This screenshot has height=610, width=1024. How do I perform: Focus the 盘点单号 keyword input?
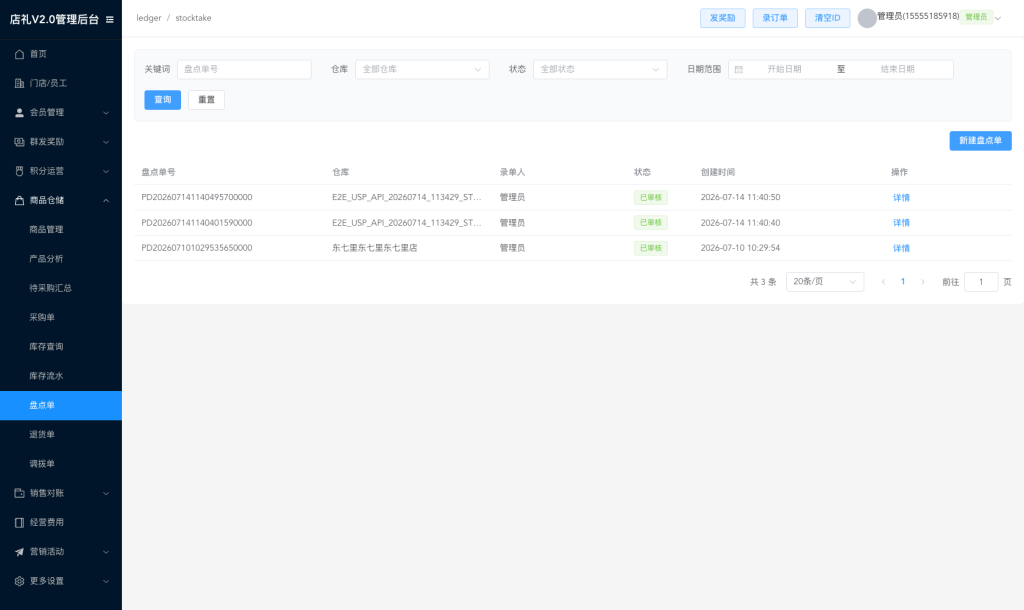coord(244,69)
